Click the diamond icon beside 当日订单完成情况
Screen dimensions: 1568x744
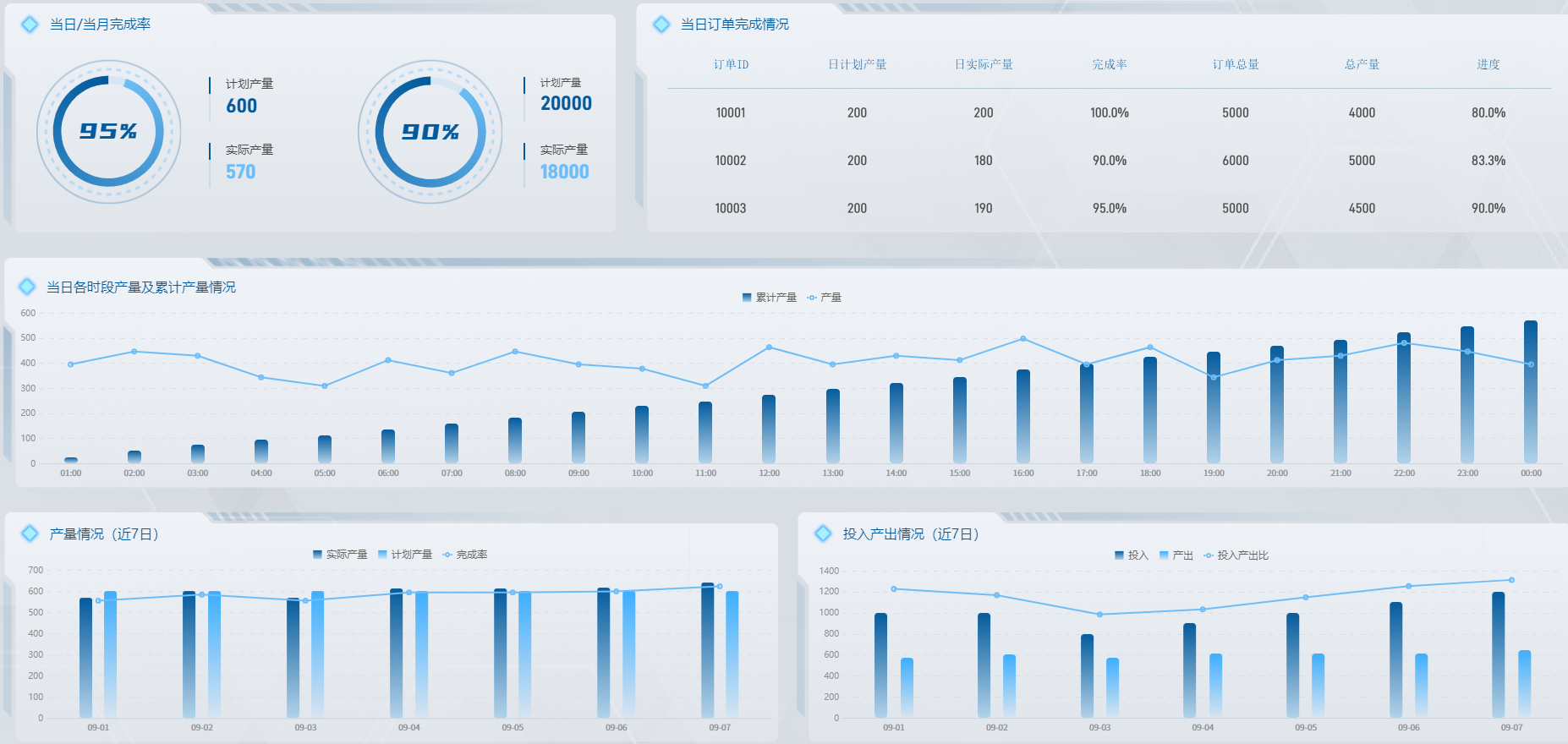click(x=661, y=25)
